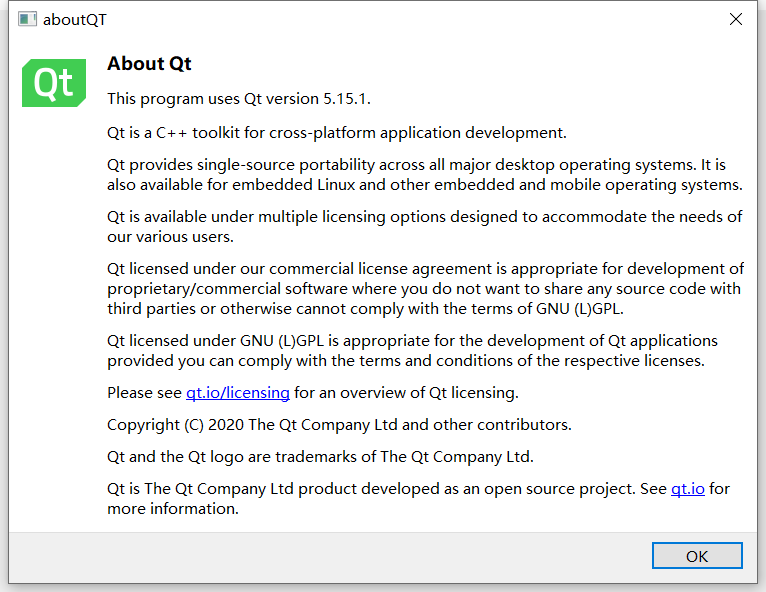
Task: Click the GNU (L)GPL applications paragraph
Action: tap(410, 350)
